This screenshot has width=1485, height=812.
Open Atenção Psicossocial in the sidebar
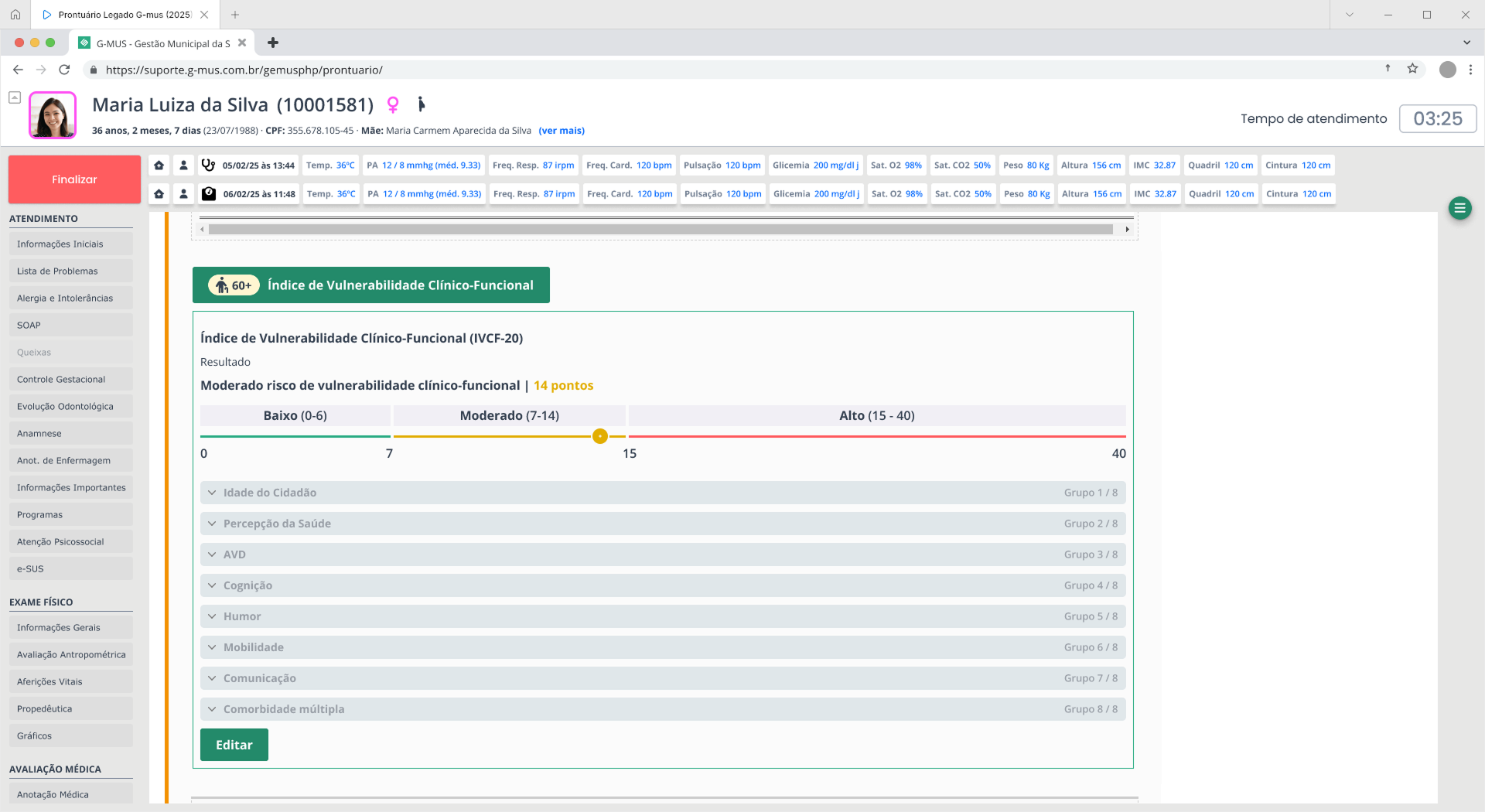71,541
